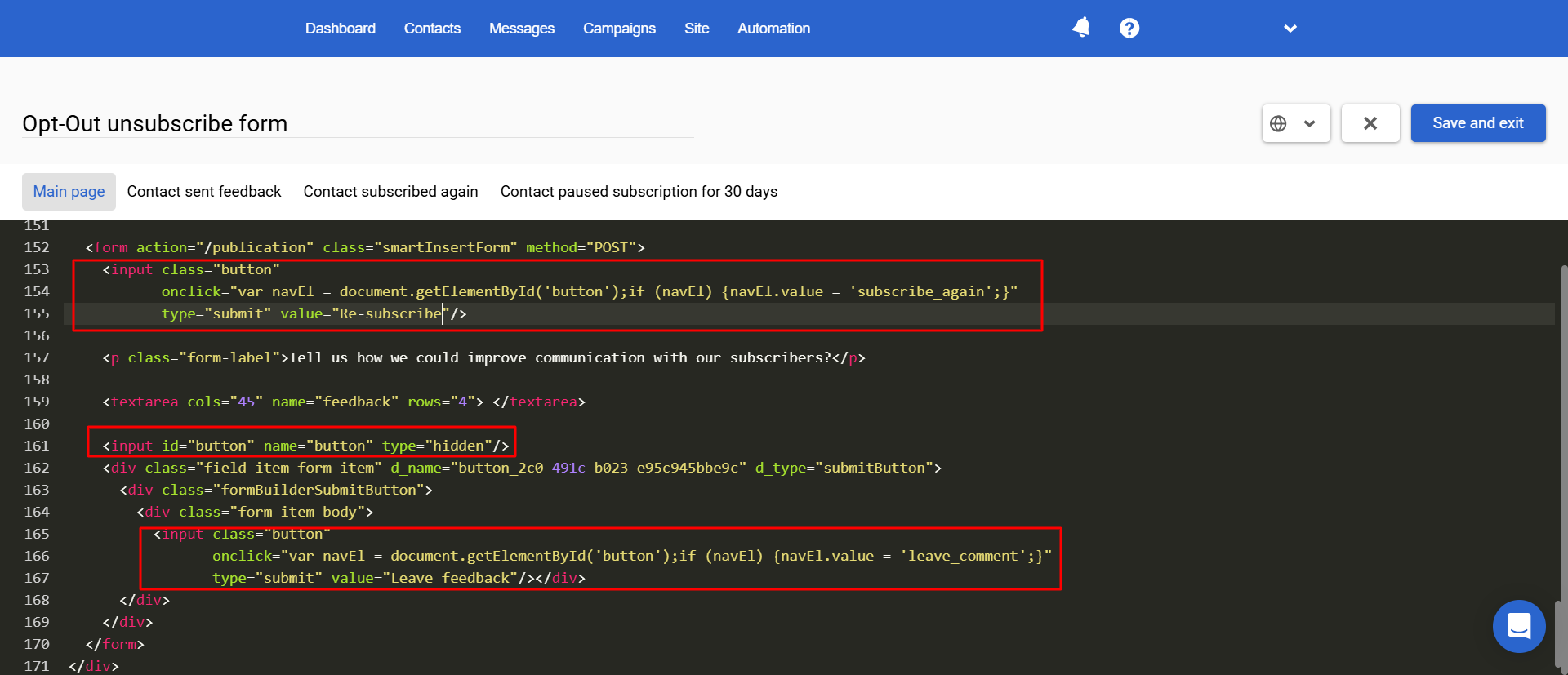Open the notifications bell
The width and height of the screenshot is (1568, 675).
point(1080,28)
